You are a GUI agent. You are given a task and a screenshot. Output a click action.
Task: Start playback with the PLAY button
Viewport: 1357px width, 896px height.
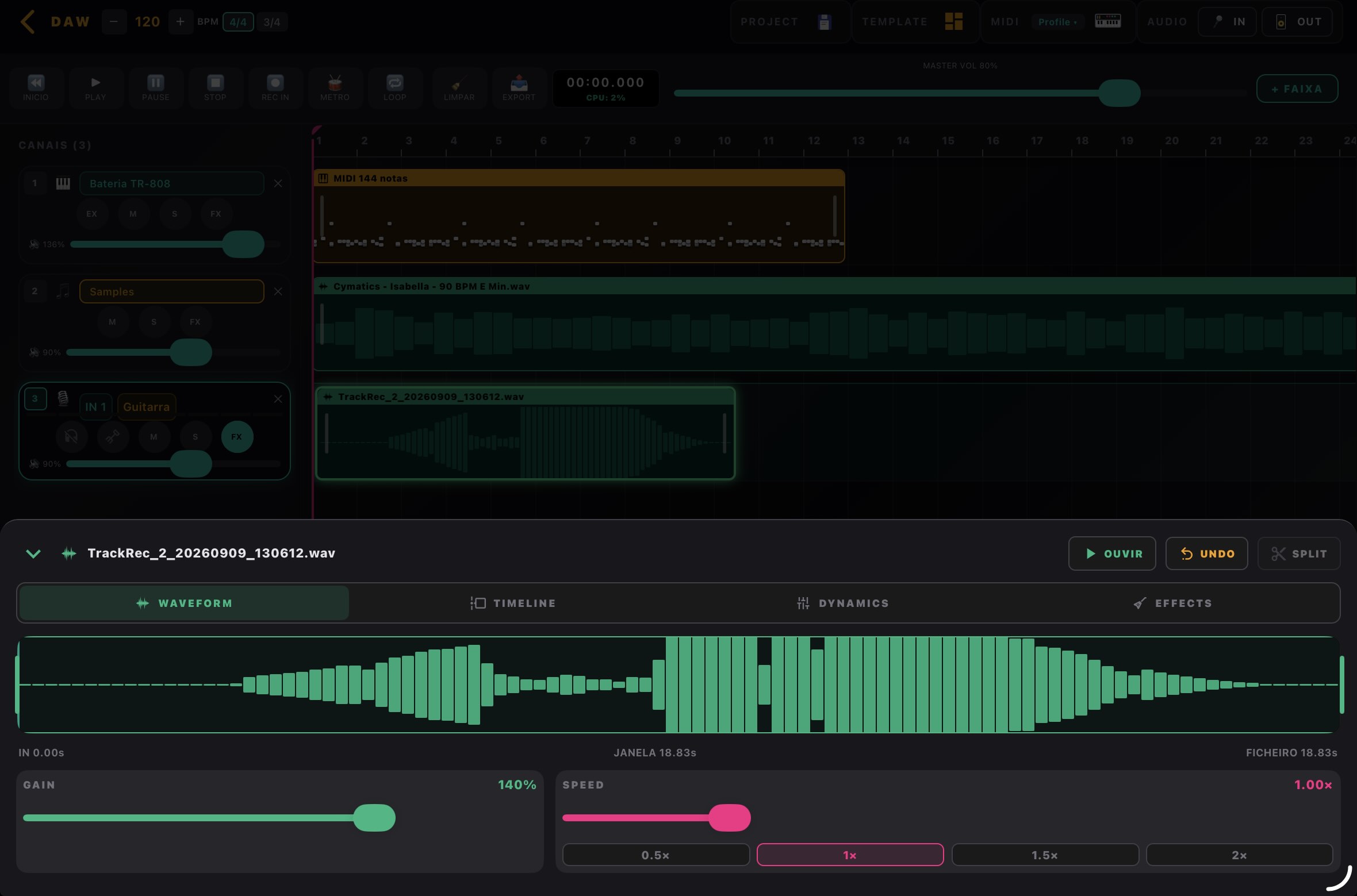(x=95, y=88)
